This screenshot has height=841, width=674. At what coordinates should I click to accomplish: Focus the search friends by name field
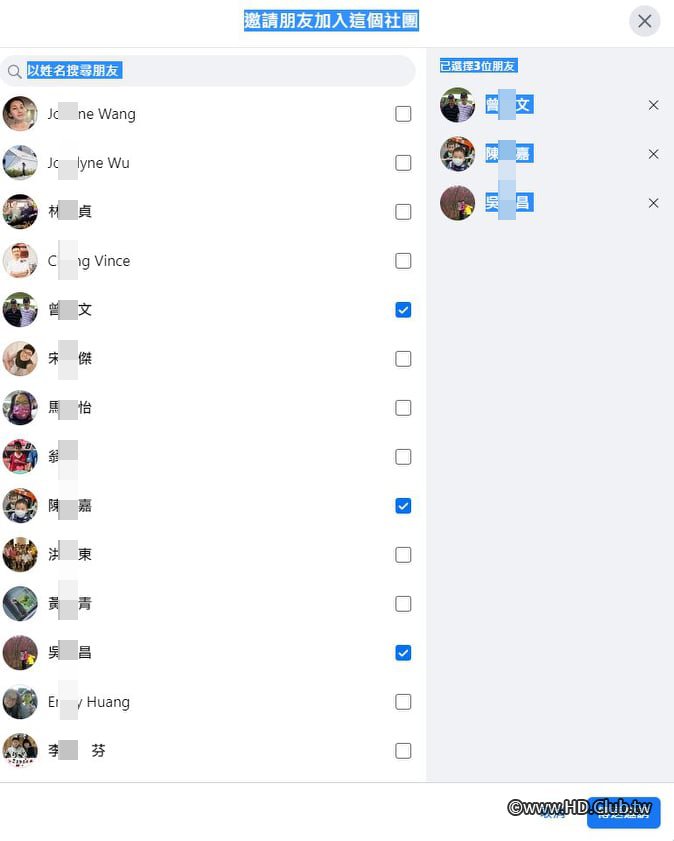tap(208, 70)
